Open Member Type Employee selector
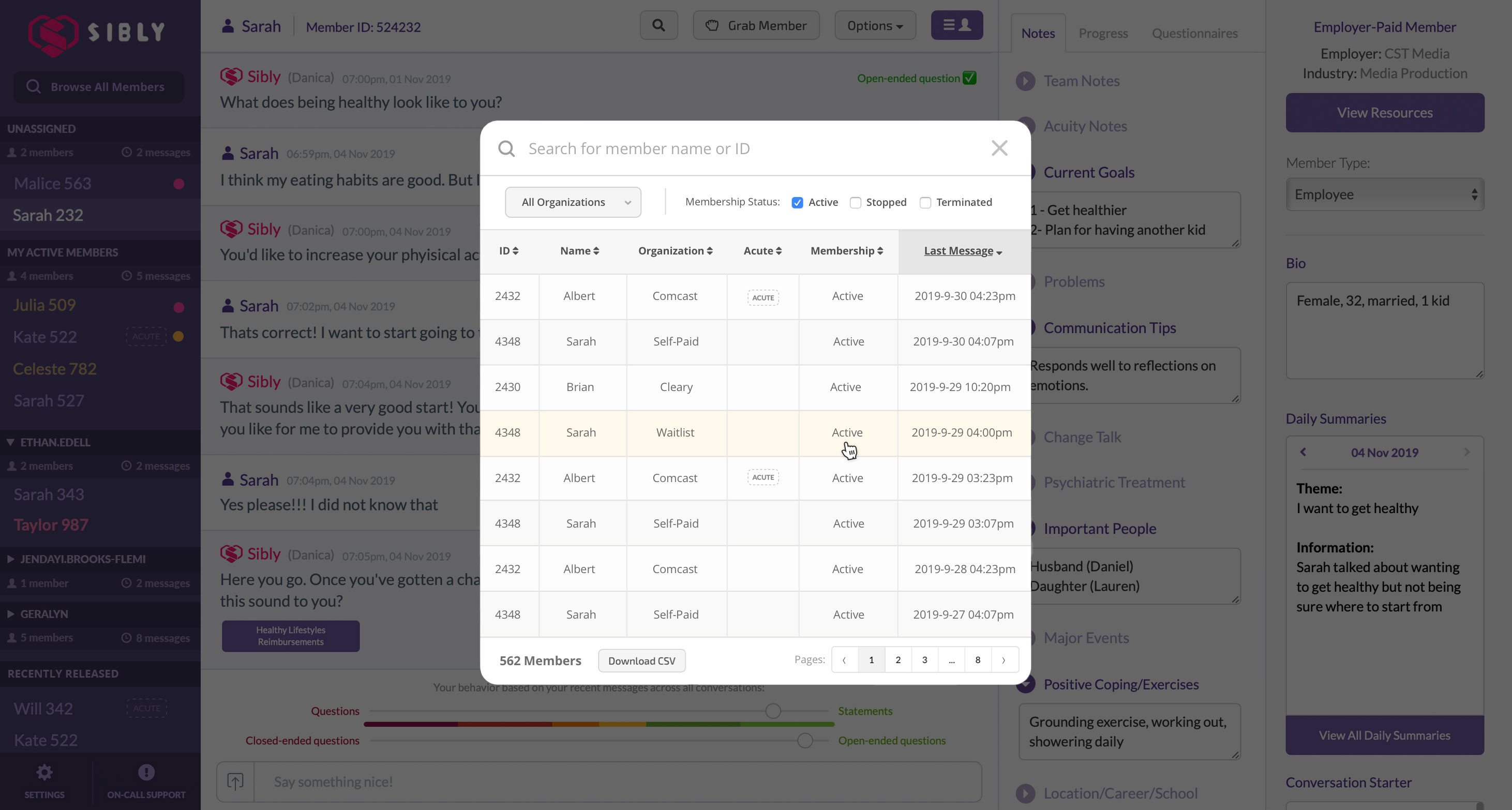This screenshot has width=1512, height=810. pyautogui.click(x=1384, y=194)
